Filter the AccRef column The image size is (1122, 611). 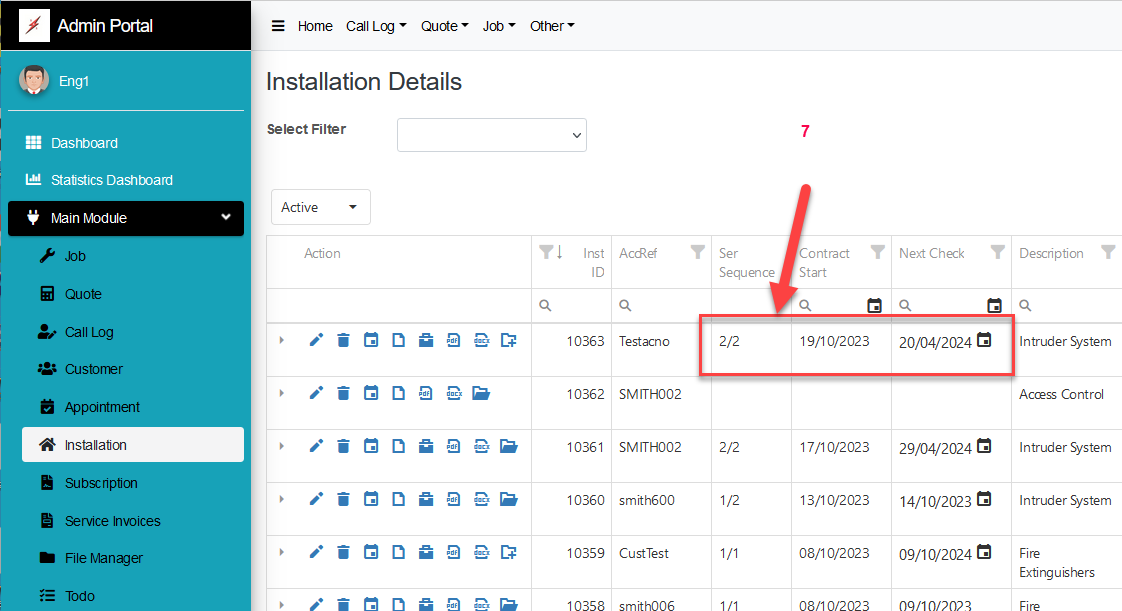pos(698,252)
